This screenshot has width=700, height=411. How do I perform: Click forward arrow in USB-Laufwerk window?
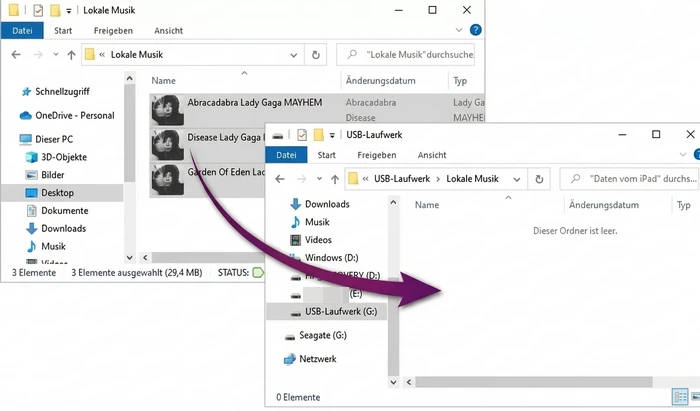click(302, 179)
